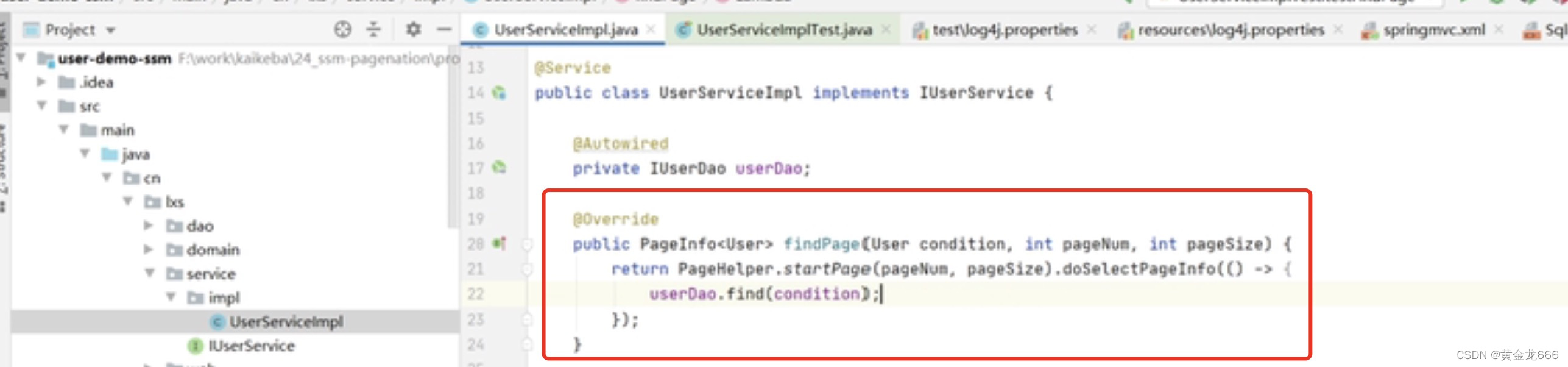Click the implements-method gutter icon line 20

coord(500,243)
